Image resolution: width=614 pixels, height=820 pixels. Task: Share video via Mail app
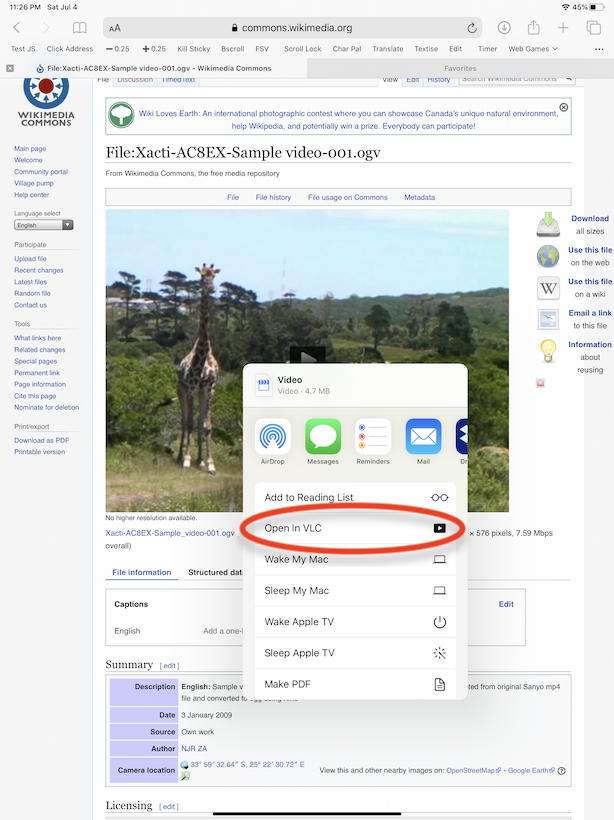[x=424, y=441]
